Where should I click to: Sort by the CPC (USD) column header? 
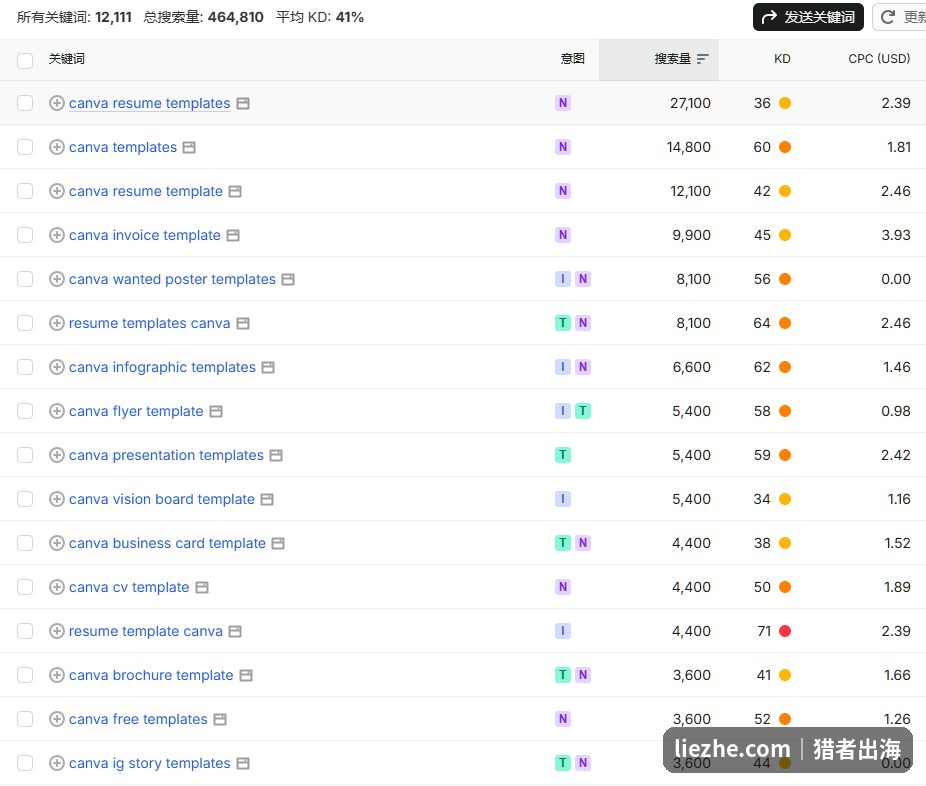click(x=879, y=59)
